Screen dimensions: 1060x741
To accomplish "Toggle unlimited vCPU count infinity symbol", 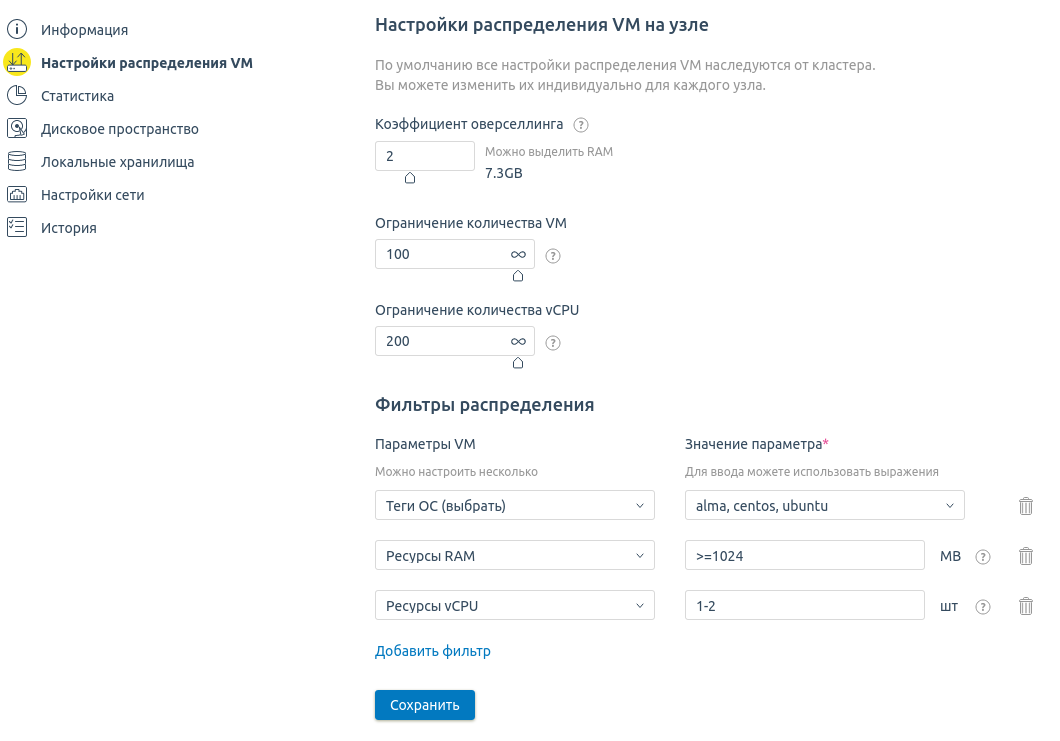I will coord(518,341).
